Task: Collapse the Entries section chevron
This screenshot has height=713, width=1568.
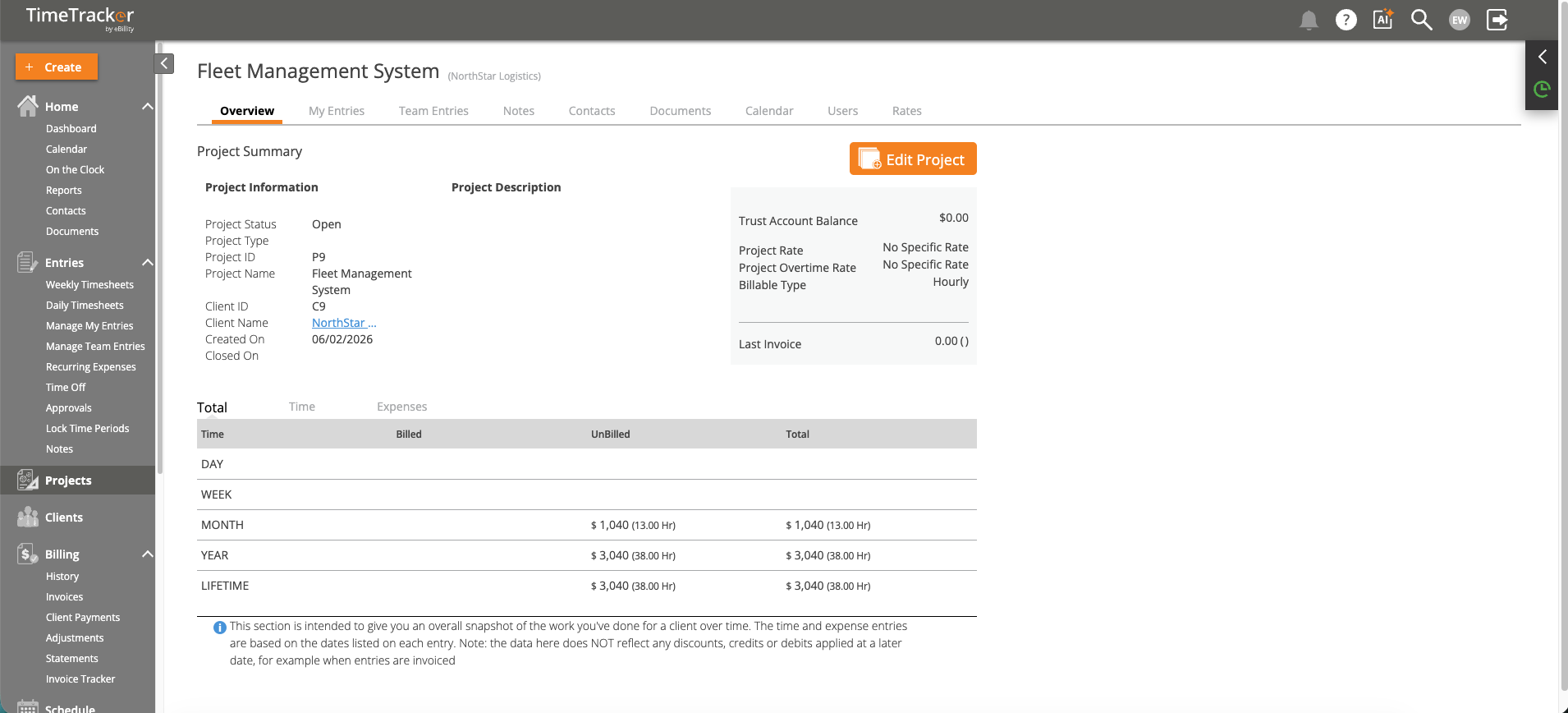Action: click(148, 262)
